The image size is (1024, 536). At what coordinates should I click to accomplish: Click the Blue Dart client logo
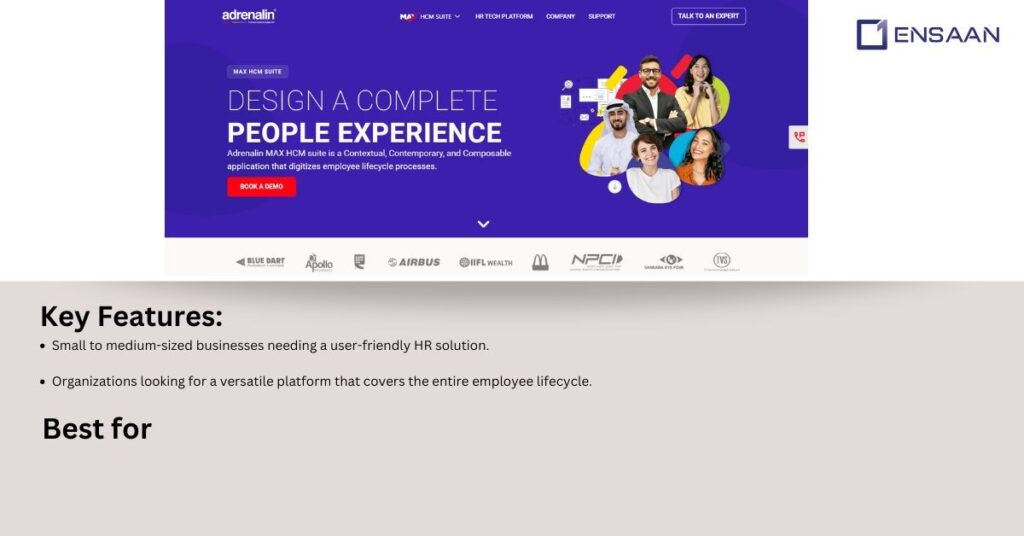pyautogui.click(x=260, y=262)
